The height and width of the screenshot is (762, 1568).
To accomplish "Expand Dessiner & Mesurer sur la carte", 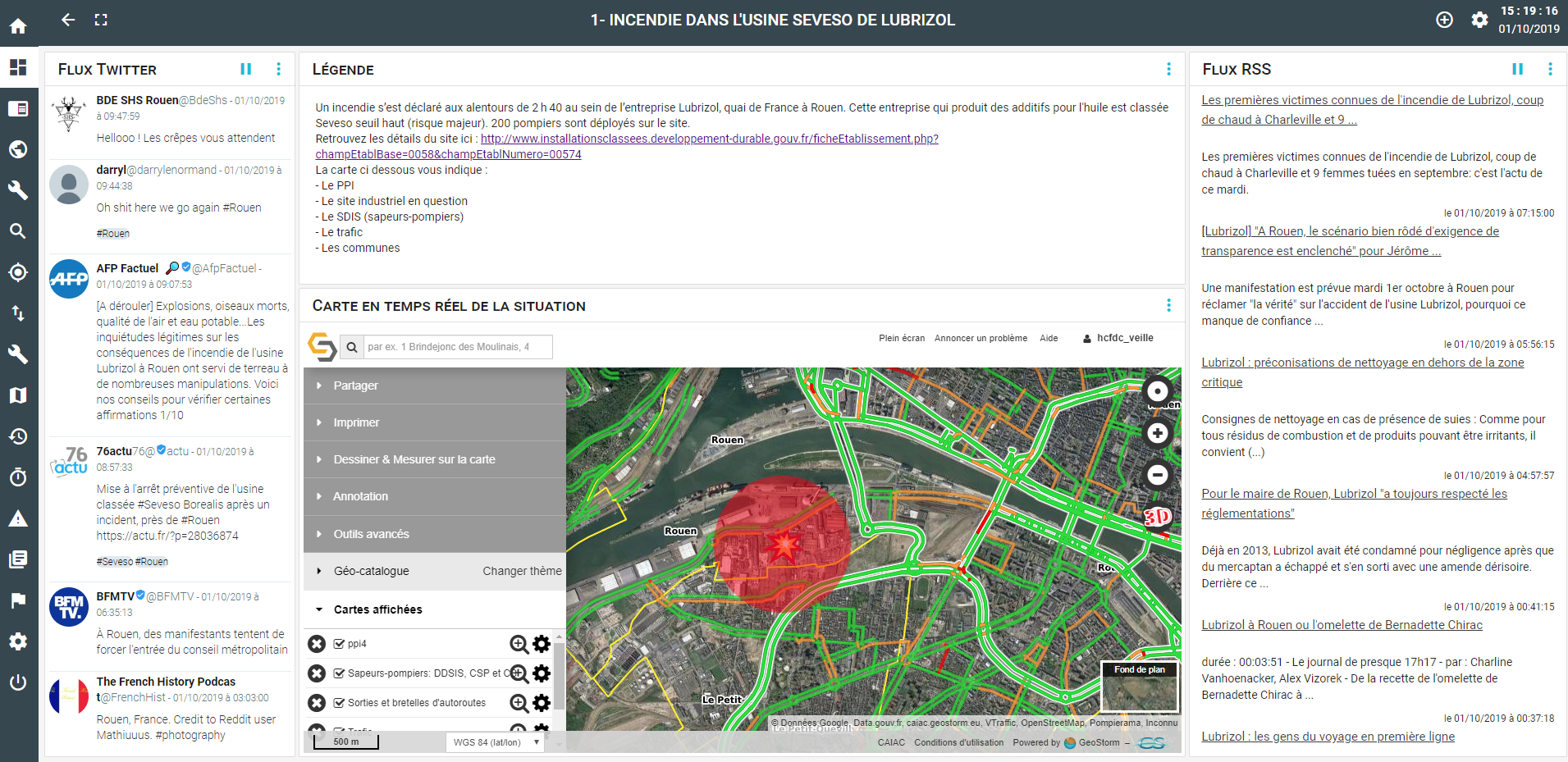I will [435, 459].
